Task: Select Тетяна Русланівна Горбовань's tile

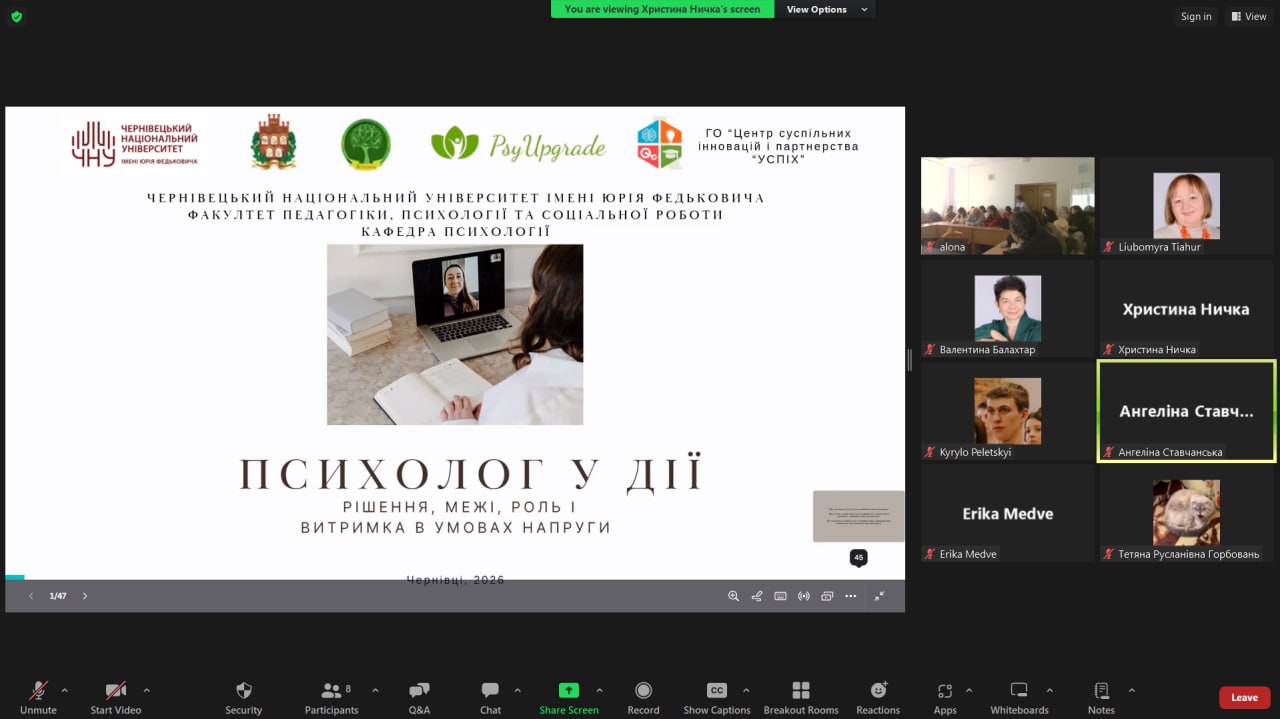Action: click(1186, 513)
